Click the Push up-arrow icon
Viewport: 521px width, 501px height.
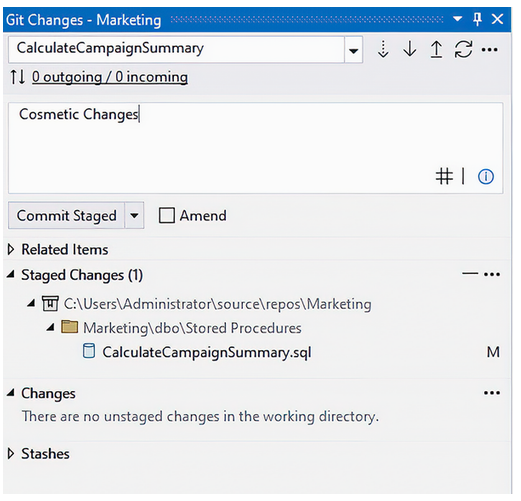pos(436,49)
